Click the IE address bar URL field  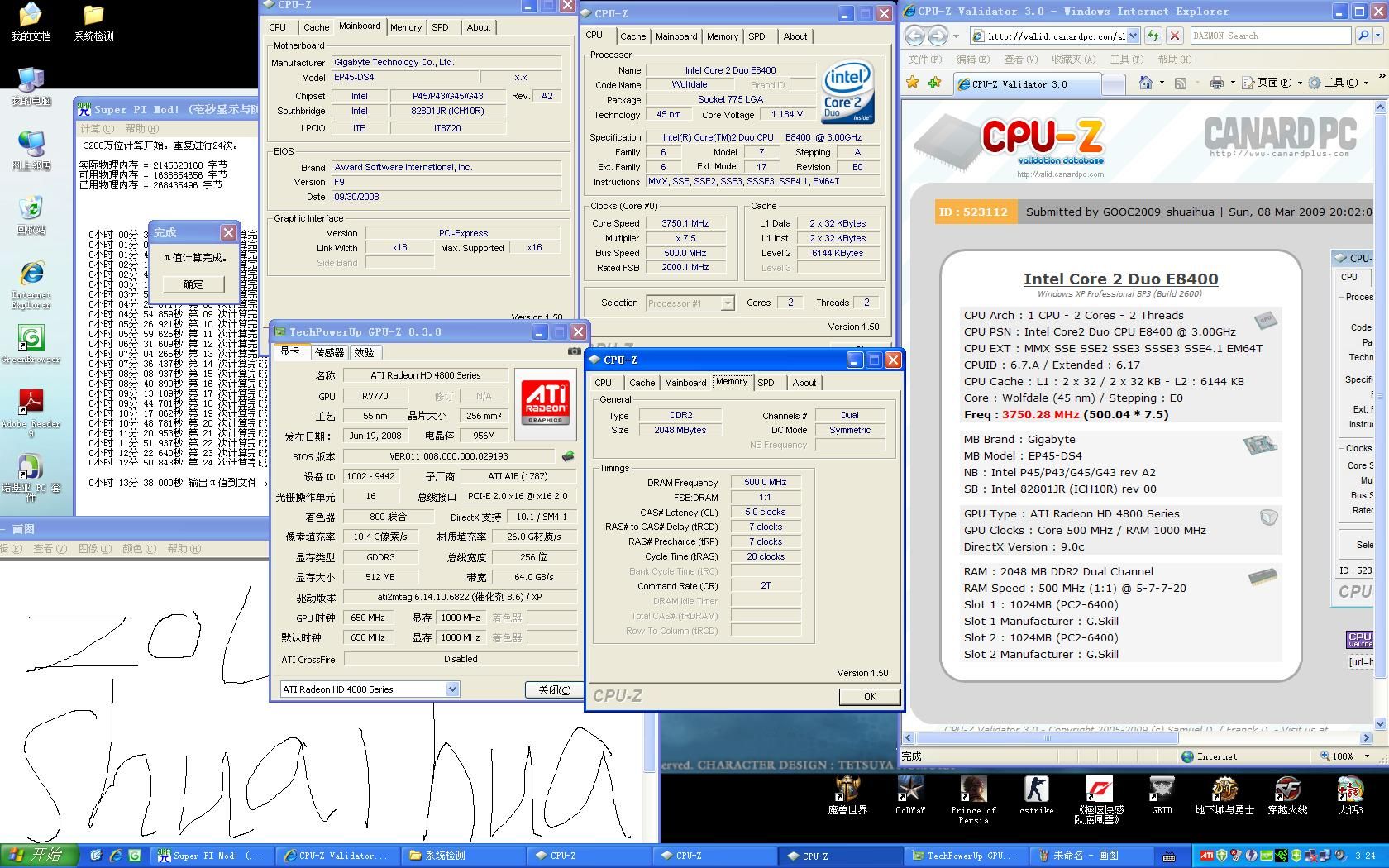click(x=1050, y=36)
